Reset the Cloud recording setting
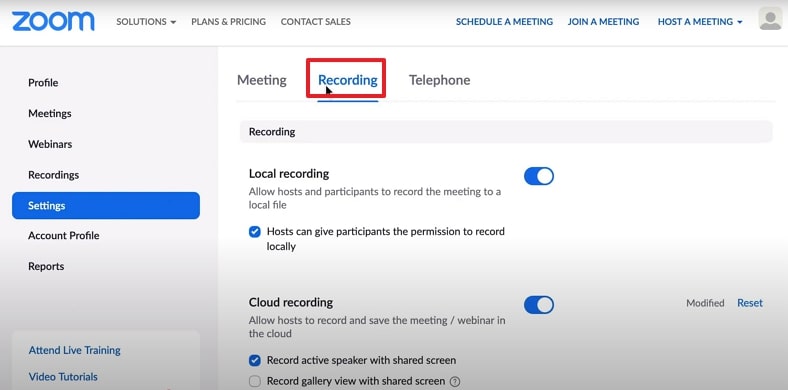 pos(750,303)
